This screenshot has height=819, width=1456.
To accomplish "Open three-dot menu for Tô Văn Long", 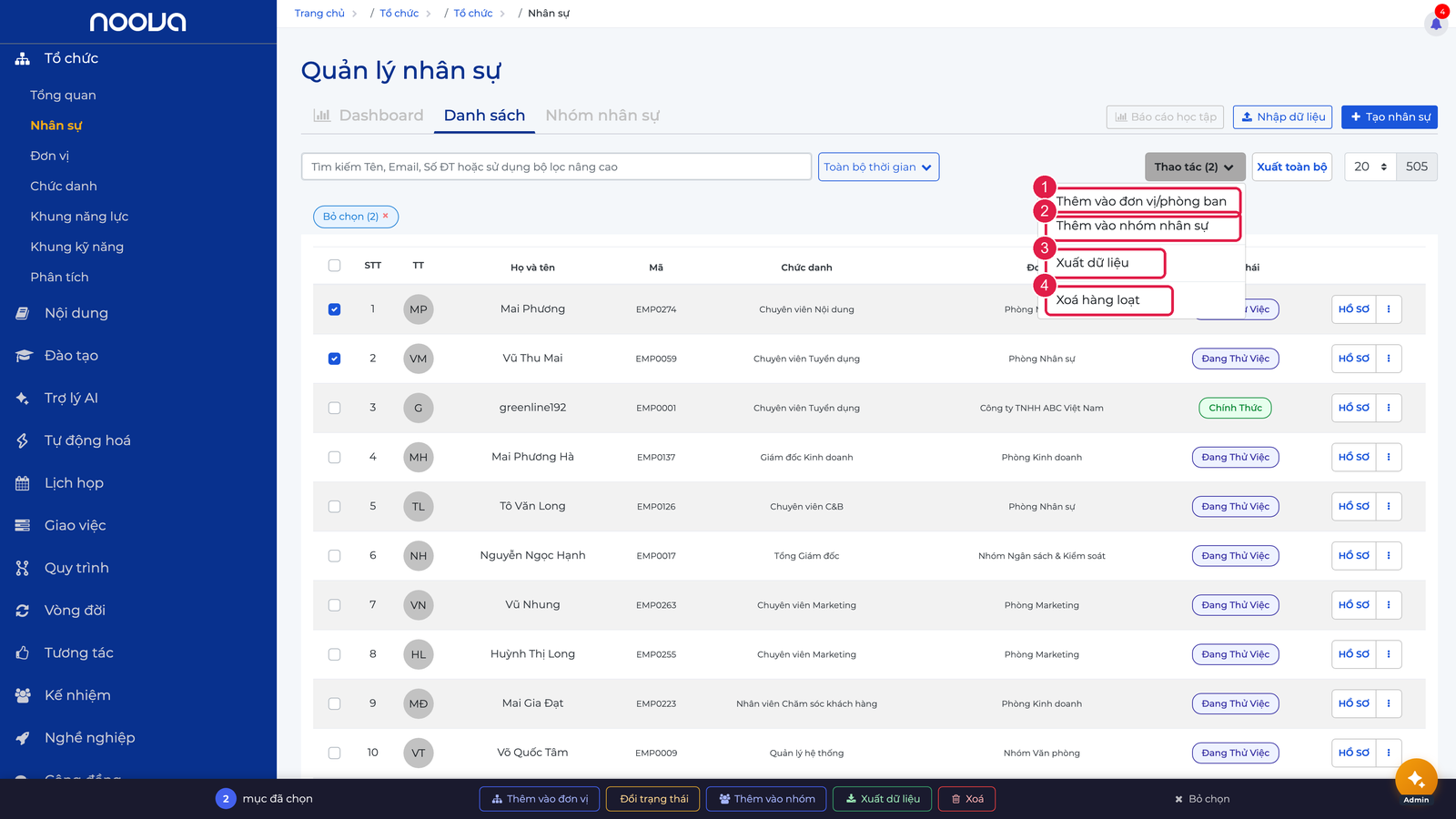I will (x=1389, y=506).
